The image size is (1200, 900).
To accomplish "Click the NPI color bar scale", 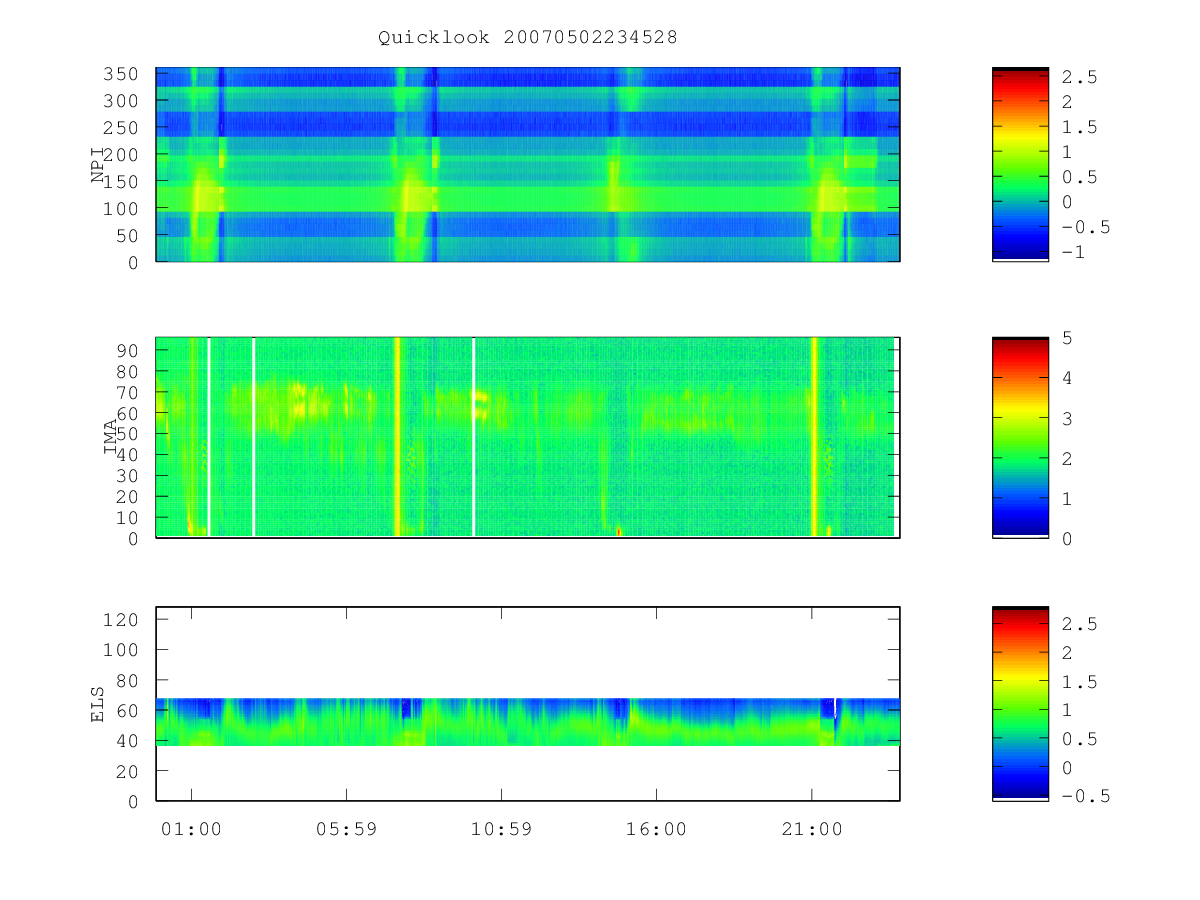I will [x=1020, y=164].
